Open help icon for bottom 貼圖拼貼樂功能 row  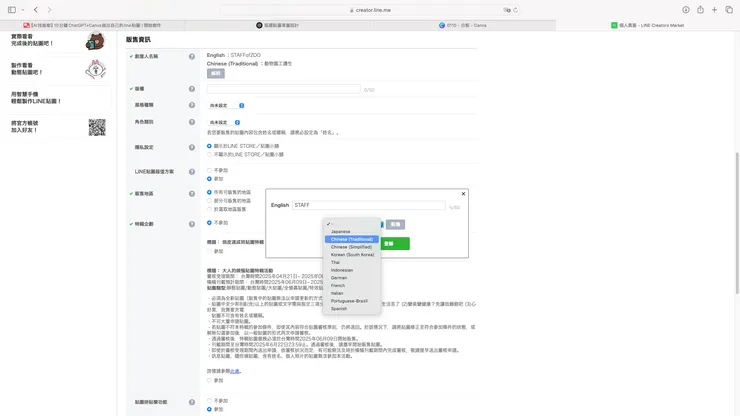[192, 402]
